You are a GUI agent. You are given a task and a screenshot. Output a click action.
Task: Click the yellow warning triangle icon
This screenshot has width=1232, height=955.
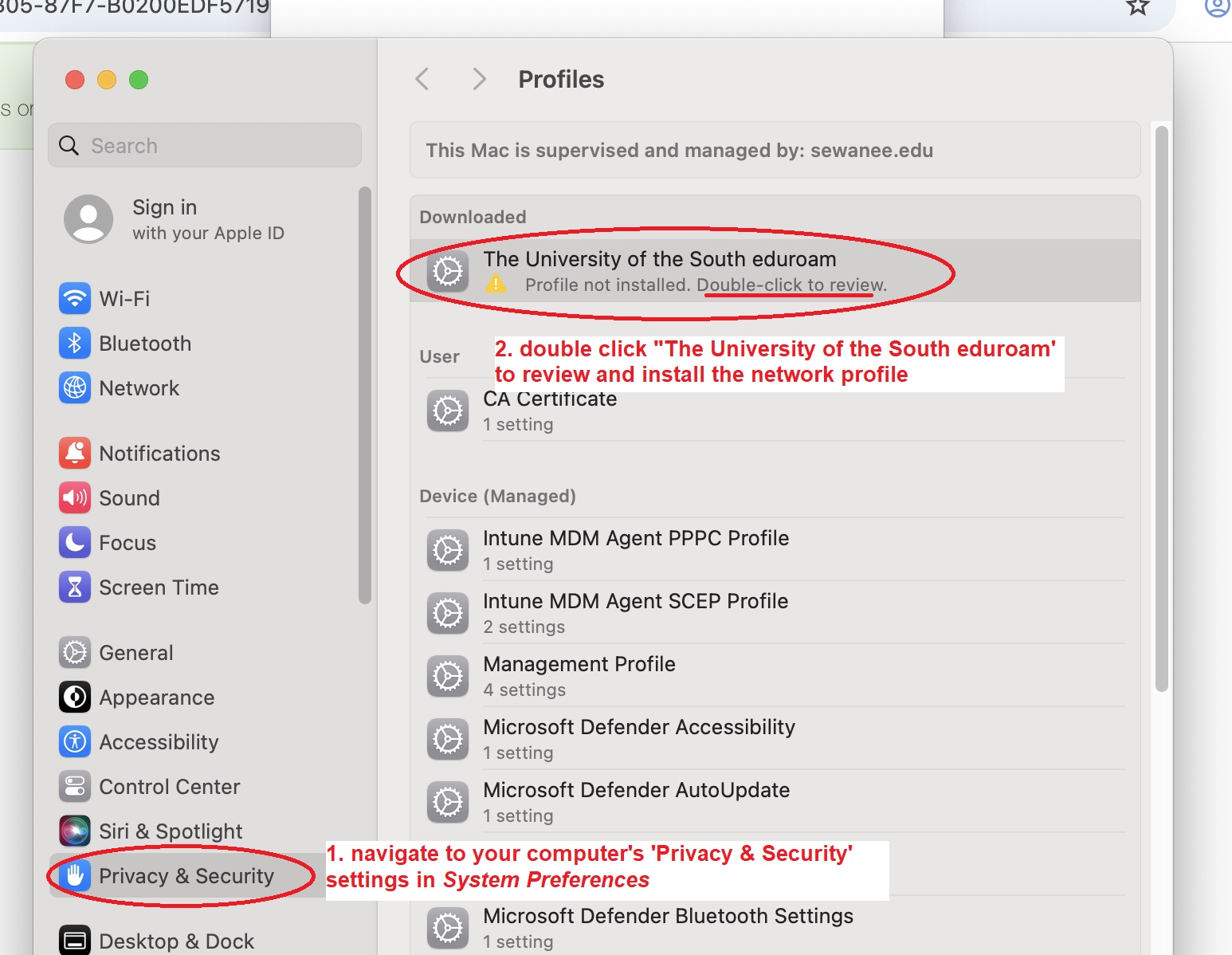(496, 284)
